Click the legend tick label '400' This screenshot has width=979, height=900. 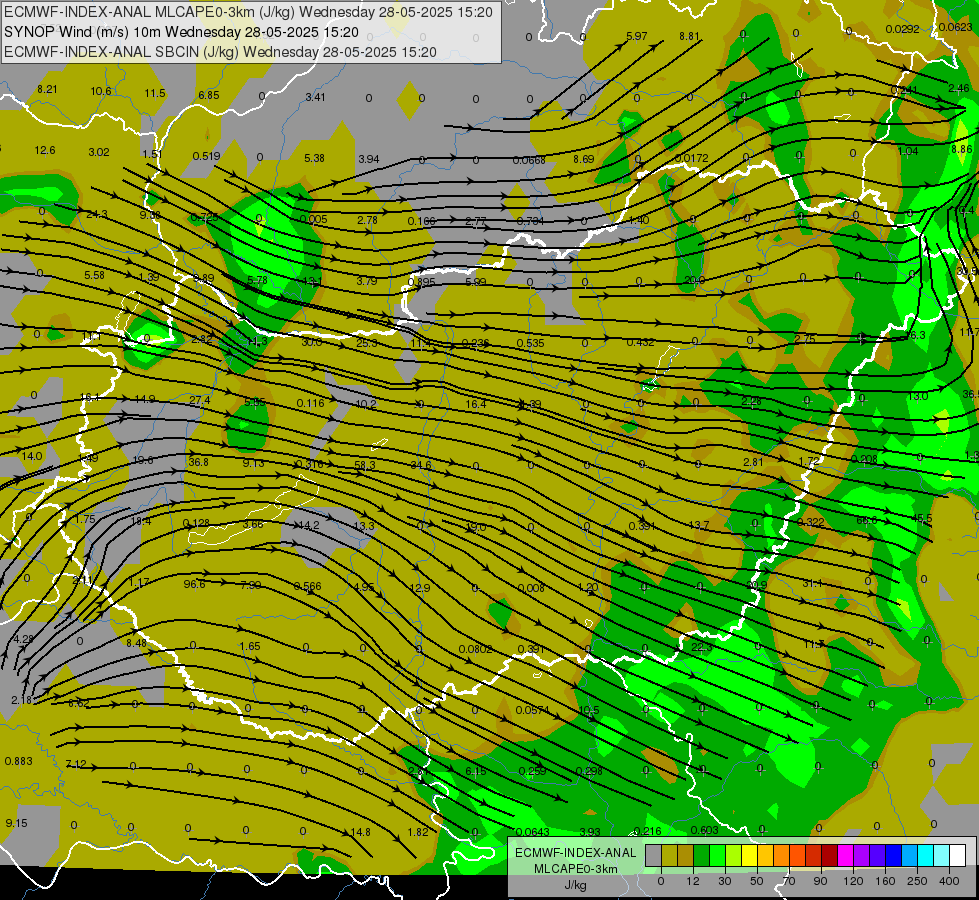point(949,881)
